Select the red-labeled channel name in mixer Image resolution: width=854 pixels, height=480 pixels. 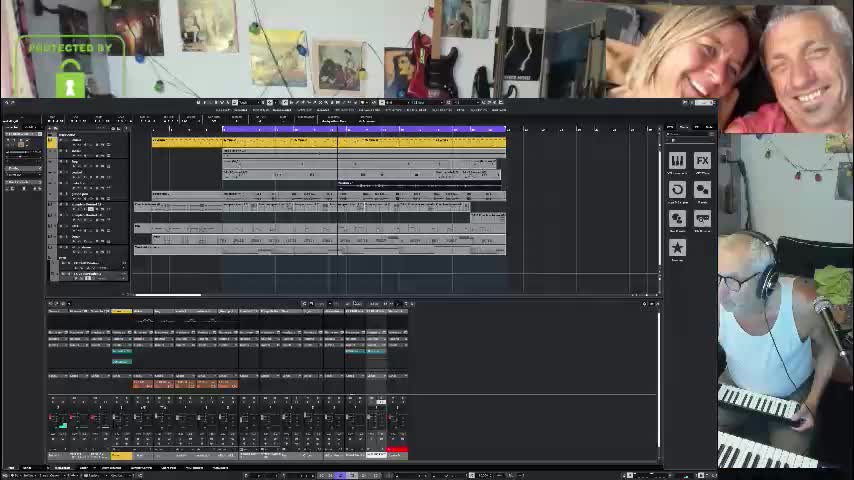coord(397,456)
